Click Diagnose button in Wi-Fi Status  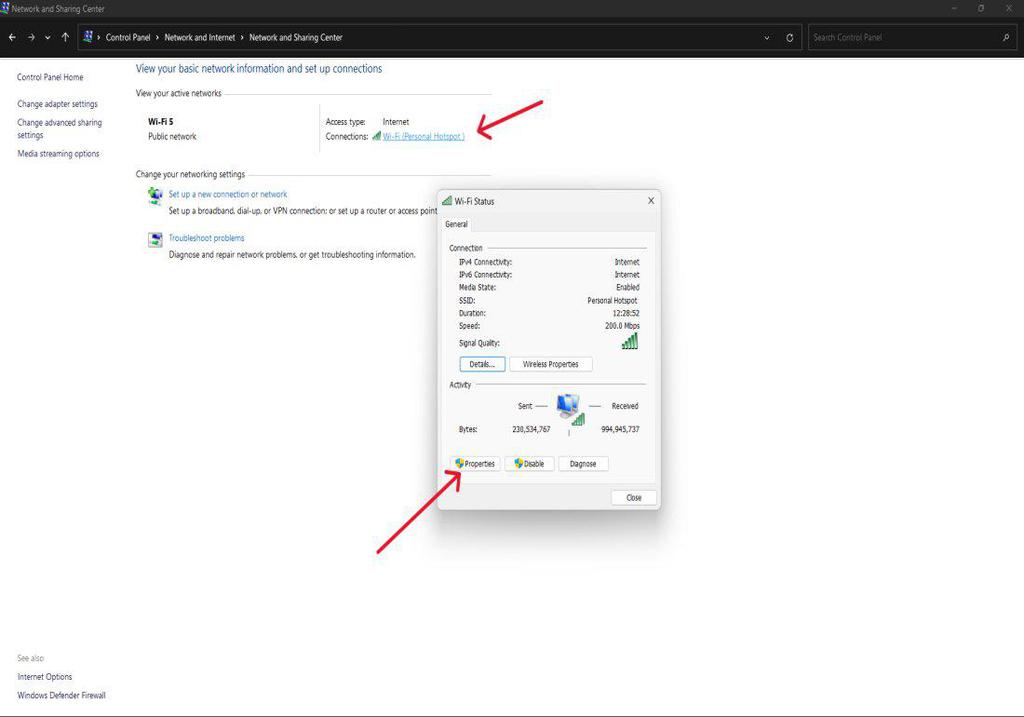click(x=583, y=464)
